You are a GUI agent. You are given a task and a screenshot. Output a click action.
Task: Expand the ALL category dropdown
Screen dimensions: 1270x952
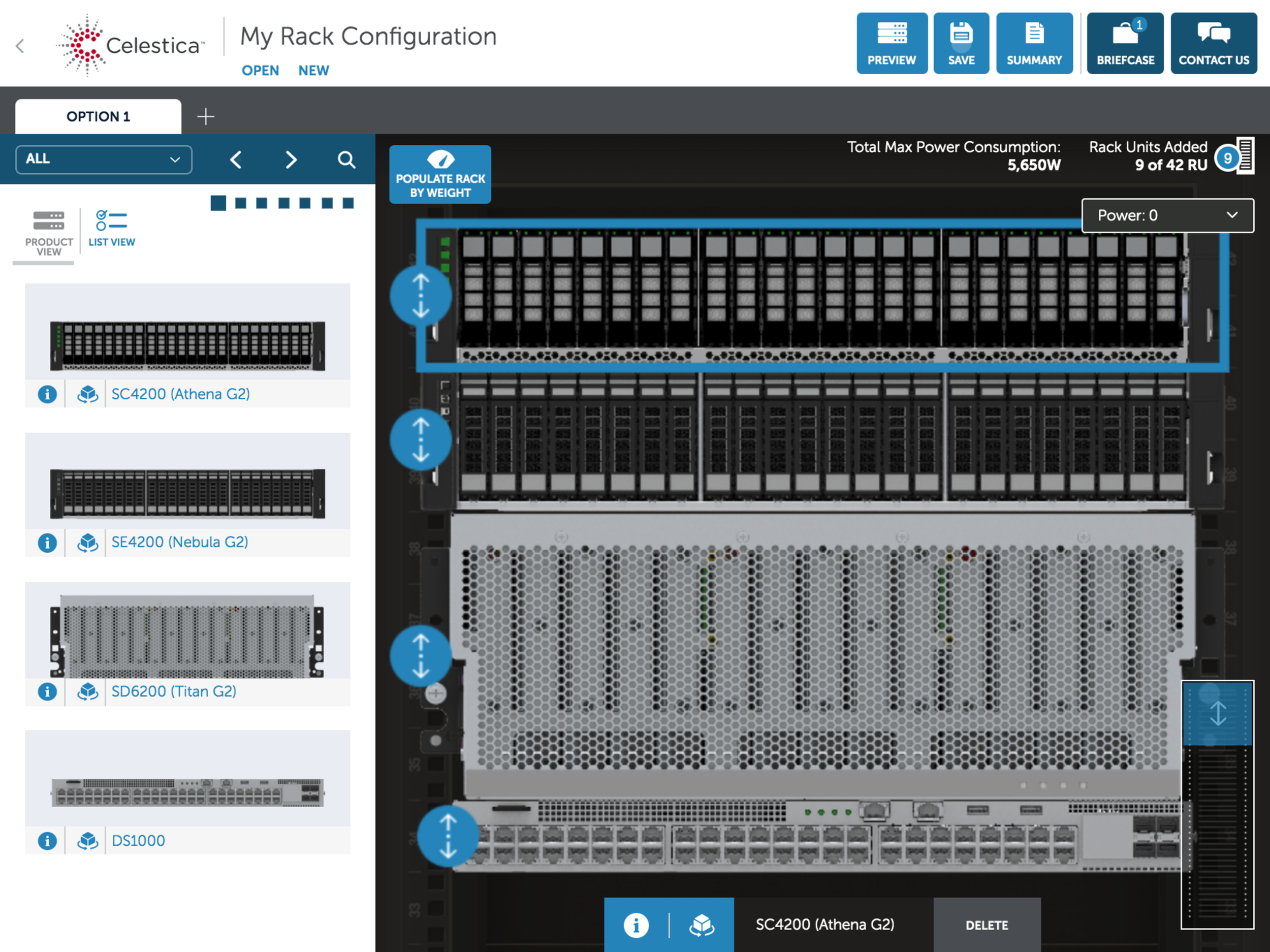tap(103, 160)
